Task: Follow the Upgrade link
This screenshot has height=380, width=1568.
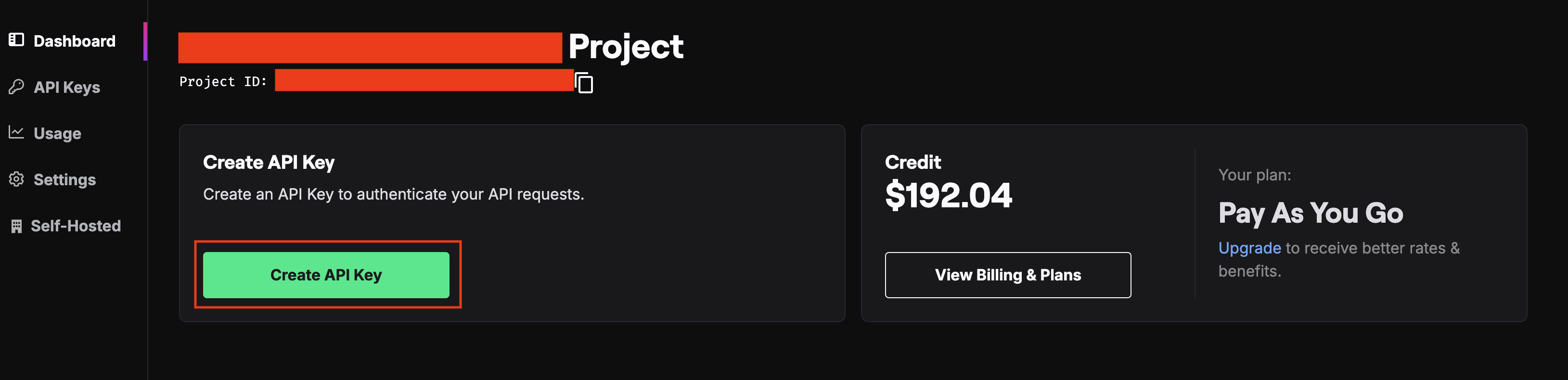Action: (x=1250, y=248)
